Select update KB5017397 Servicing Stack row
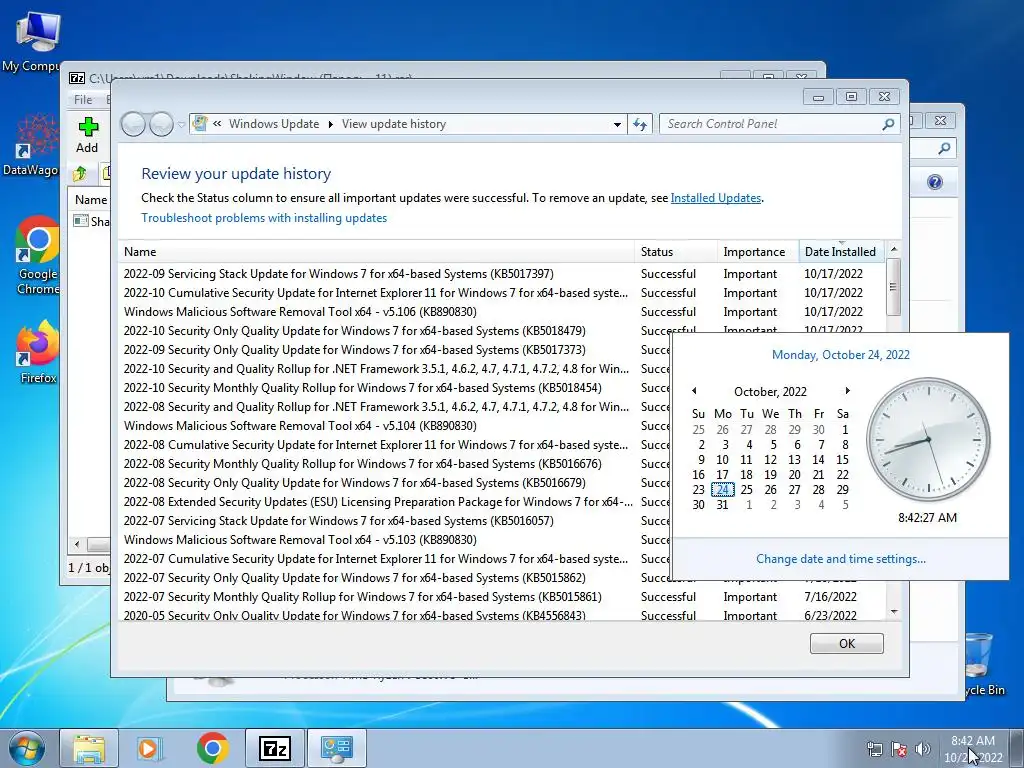 click(x=502, y=274)
